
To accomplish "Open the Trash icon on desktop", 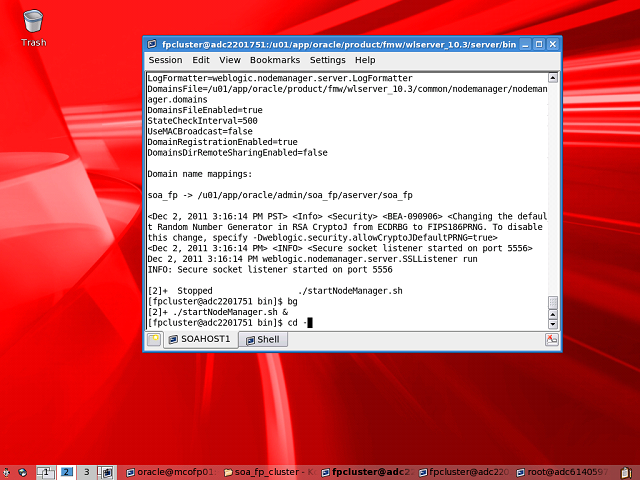I will (x=33, y=28).
